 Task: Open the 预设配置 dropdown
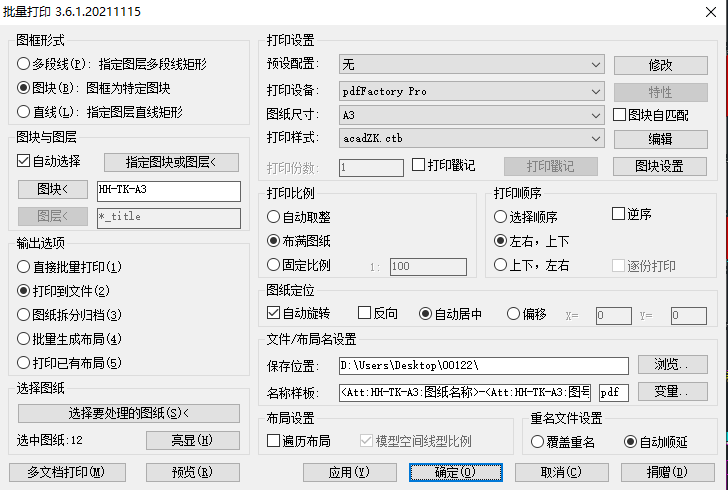tap(471, 65)
